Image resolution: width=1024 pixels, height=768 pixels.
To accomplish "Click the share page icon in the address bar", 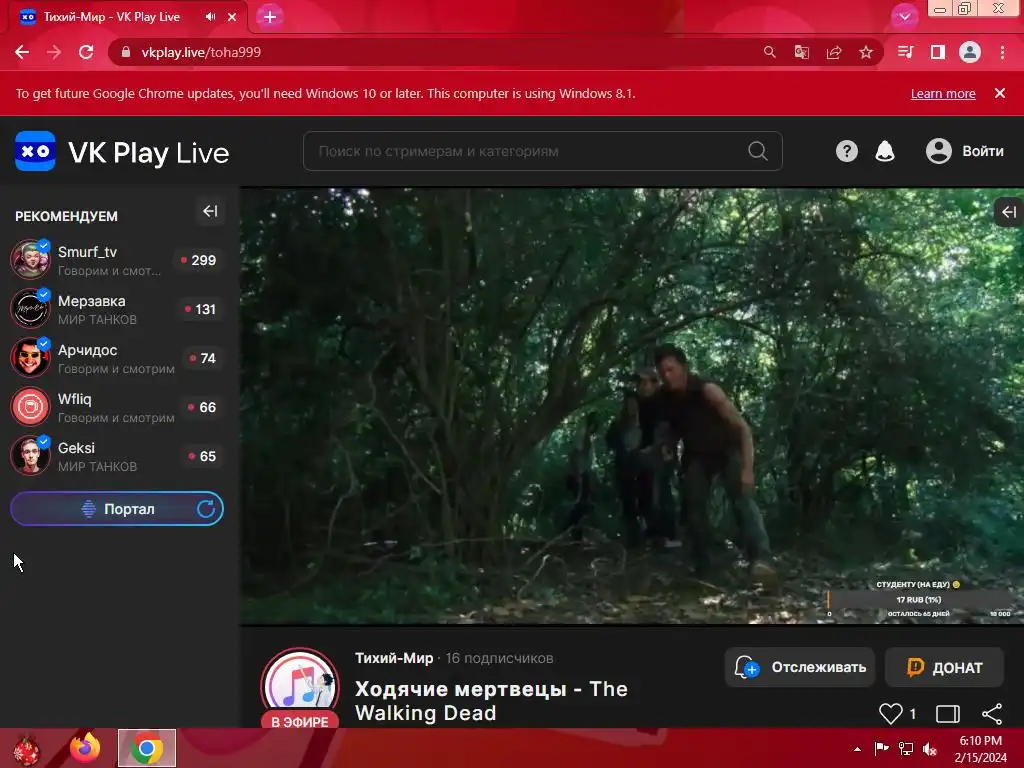I will (834, 52).
